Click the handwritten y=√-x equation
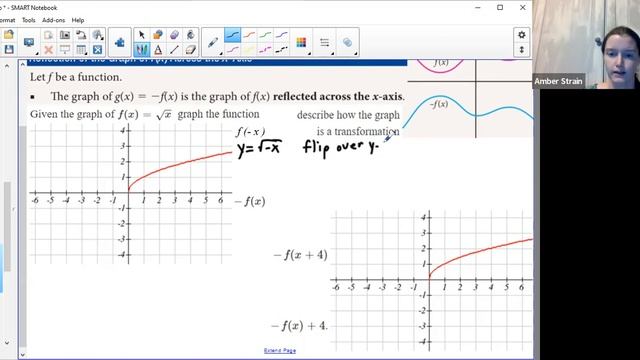Image resolution: width=640 pixels, height=360 pixels. pyautogui.click(x=259, y=149)
